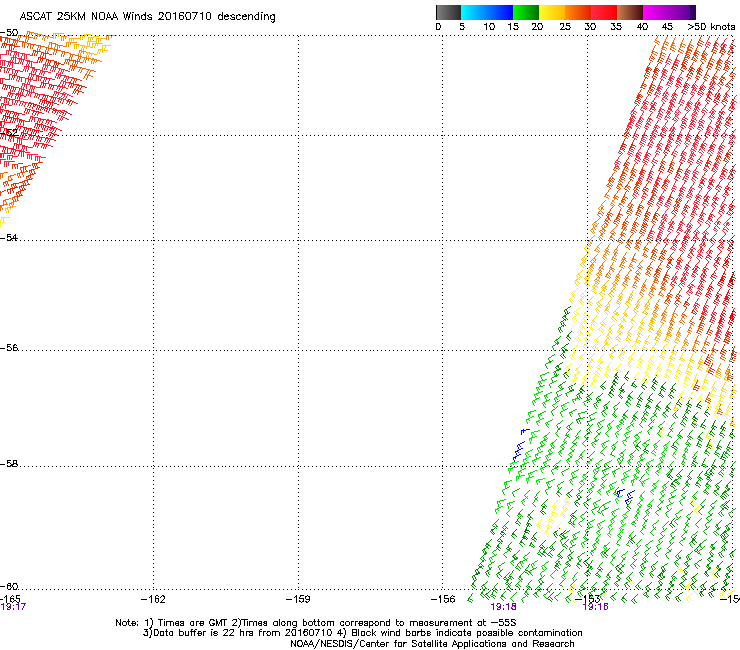Click the brown 35-40 knots legend segment

tap(630, 12)
